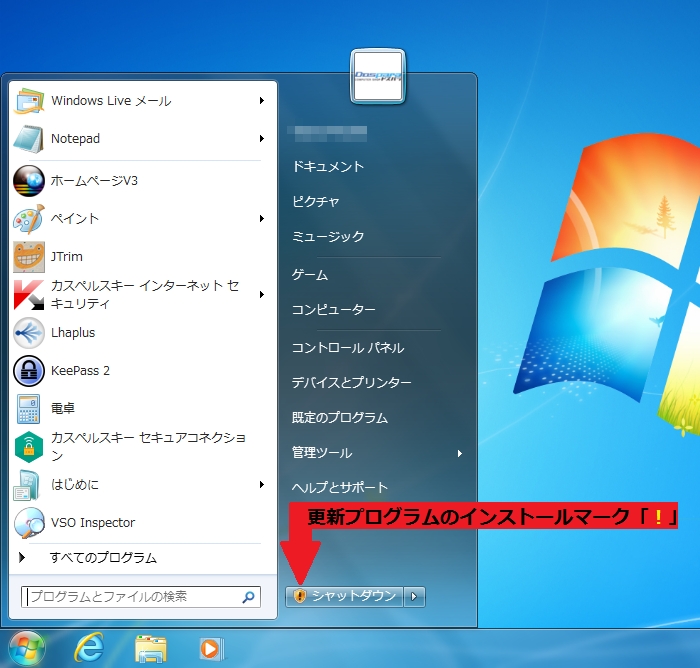
Task: Launch VSO Inspector disc icon
Action: pos(29,523)
